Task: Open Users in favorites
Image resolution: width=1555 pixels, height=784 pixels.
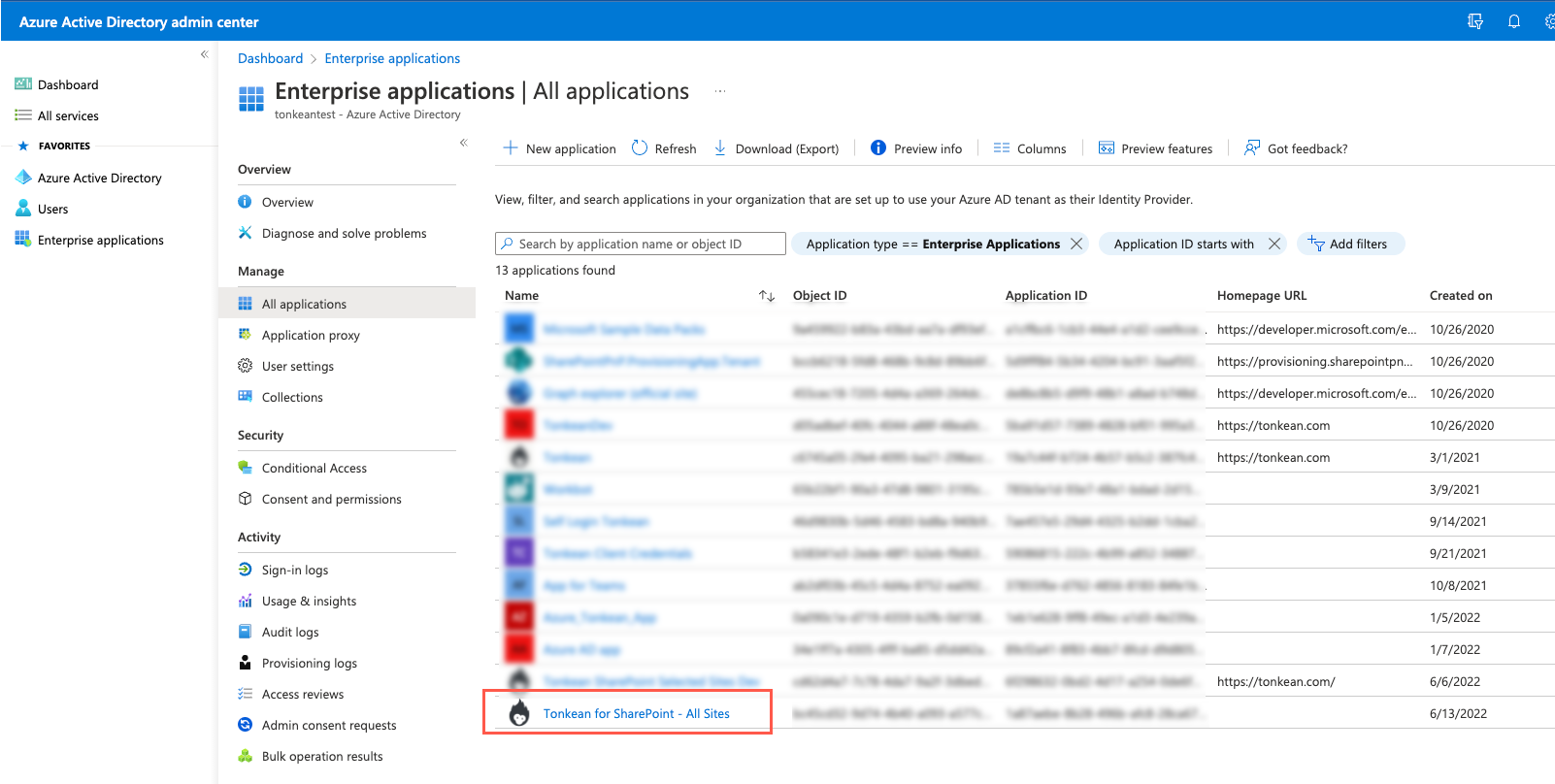Action: point(52,209)
